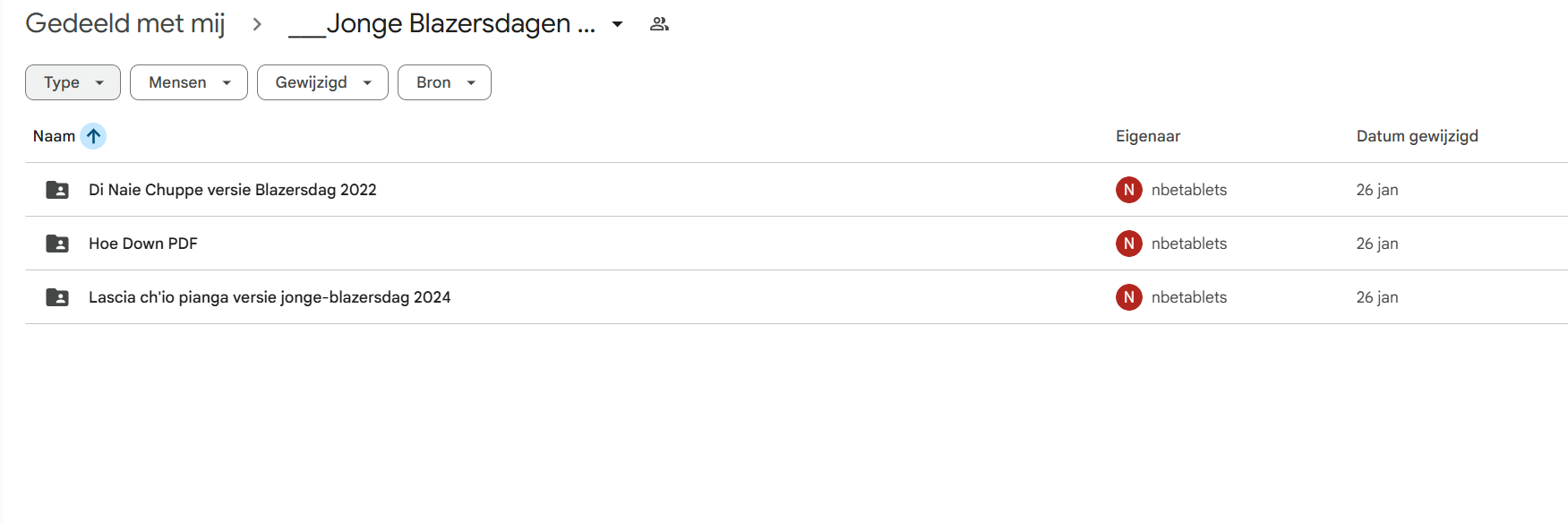Click nbetablets avatar in the Lascia row
Viewport: 1568px width, 522px height.
(1128, 297)
